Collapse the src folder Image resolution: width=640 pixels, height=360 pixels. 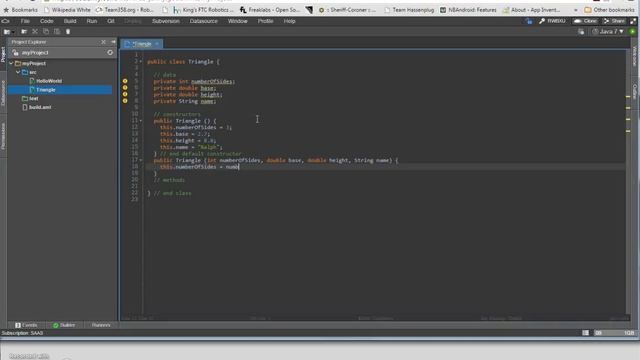[18, 72]
